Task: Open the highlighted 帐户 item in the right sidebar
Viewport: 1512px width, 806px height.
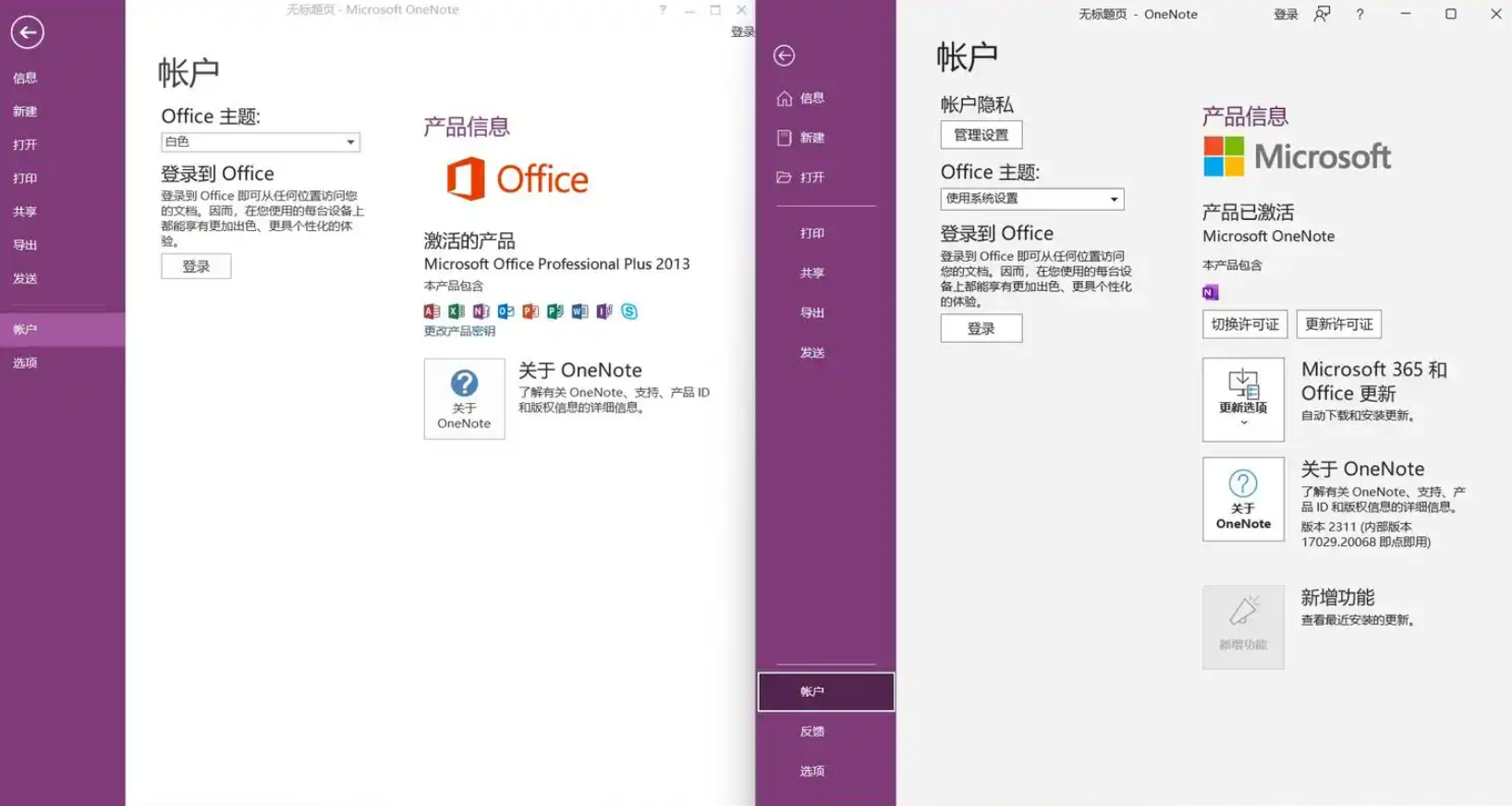Action: (x=826, y=691)
